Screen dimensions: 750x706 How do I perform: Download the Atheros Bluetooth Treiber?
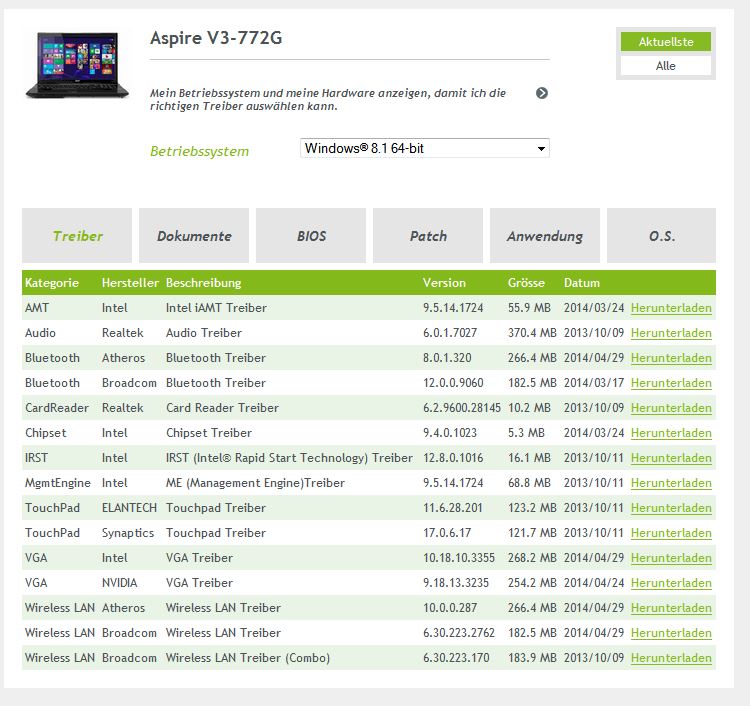[x=671, y=358]
